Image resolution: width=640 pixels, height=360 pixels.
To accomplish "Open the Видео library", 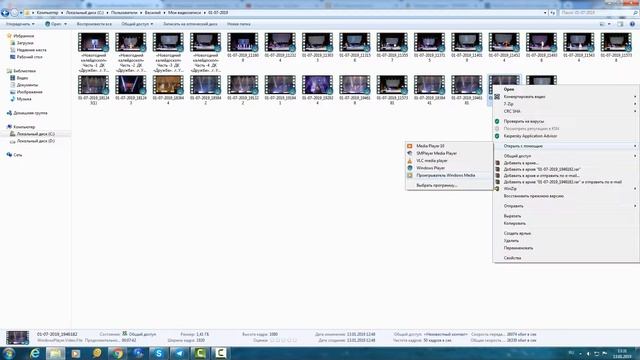I will (22, 78).
